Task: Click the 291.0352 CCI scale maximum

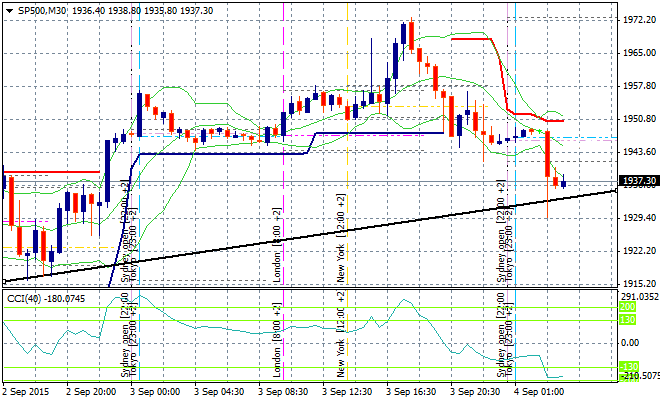Action: click(x=637, y=296)
